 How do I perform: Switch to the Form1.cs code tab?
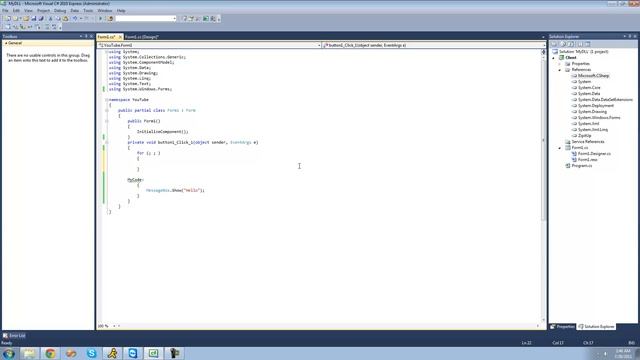point(107,37)
